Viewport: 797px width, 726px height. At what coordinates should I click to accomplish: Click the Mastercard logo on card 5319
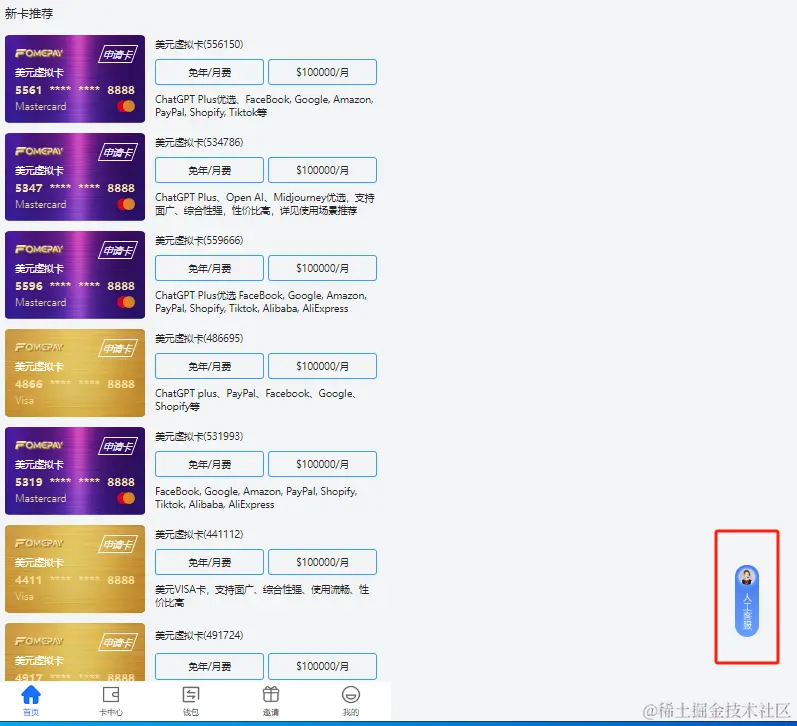tap(126, 498)
